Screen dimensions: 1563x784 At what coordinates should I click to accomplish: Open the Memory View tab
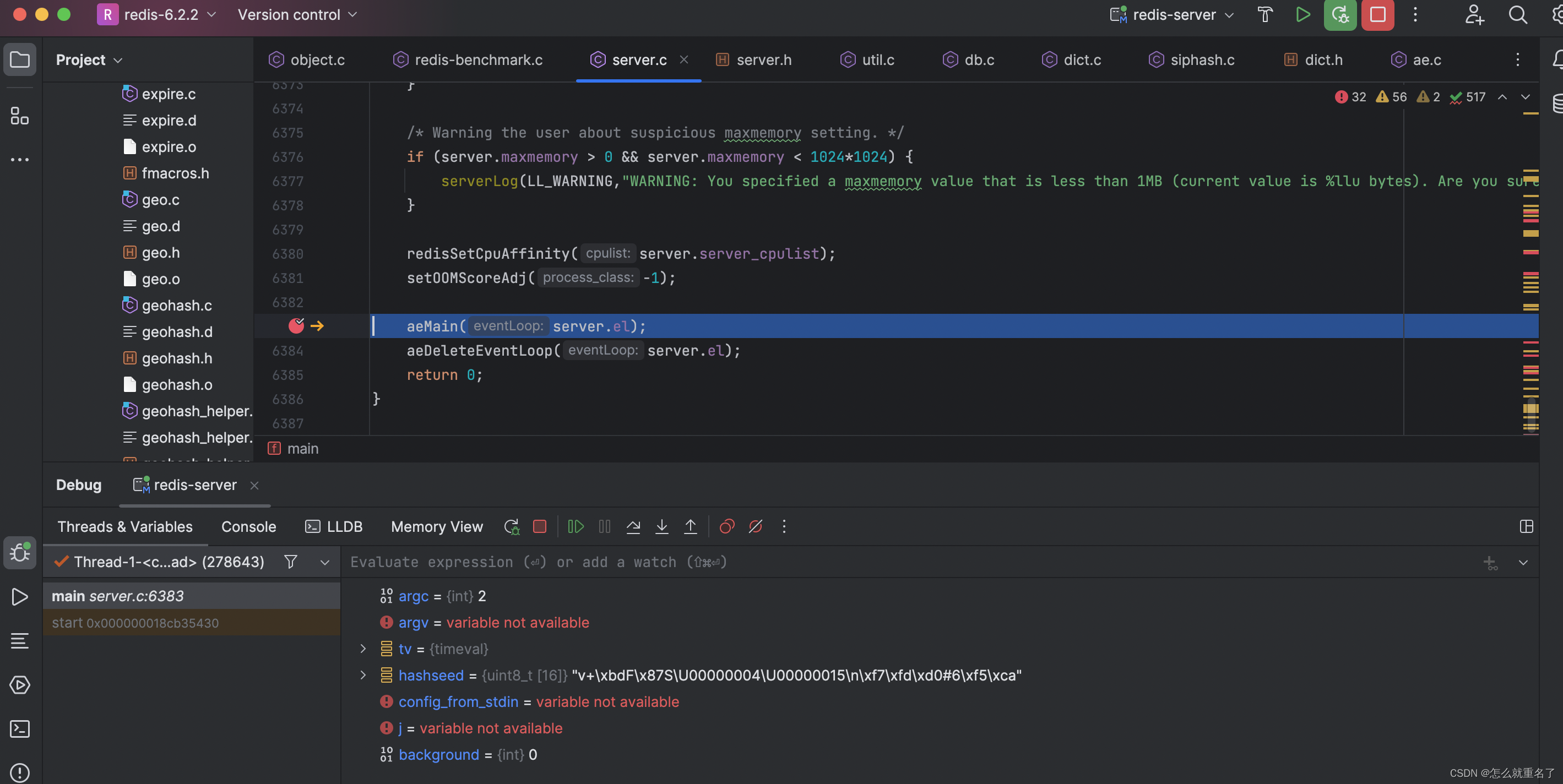(x=437, y=526)
